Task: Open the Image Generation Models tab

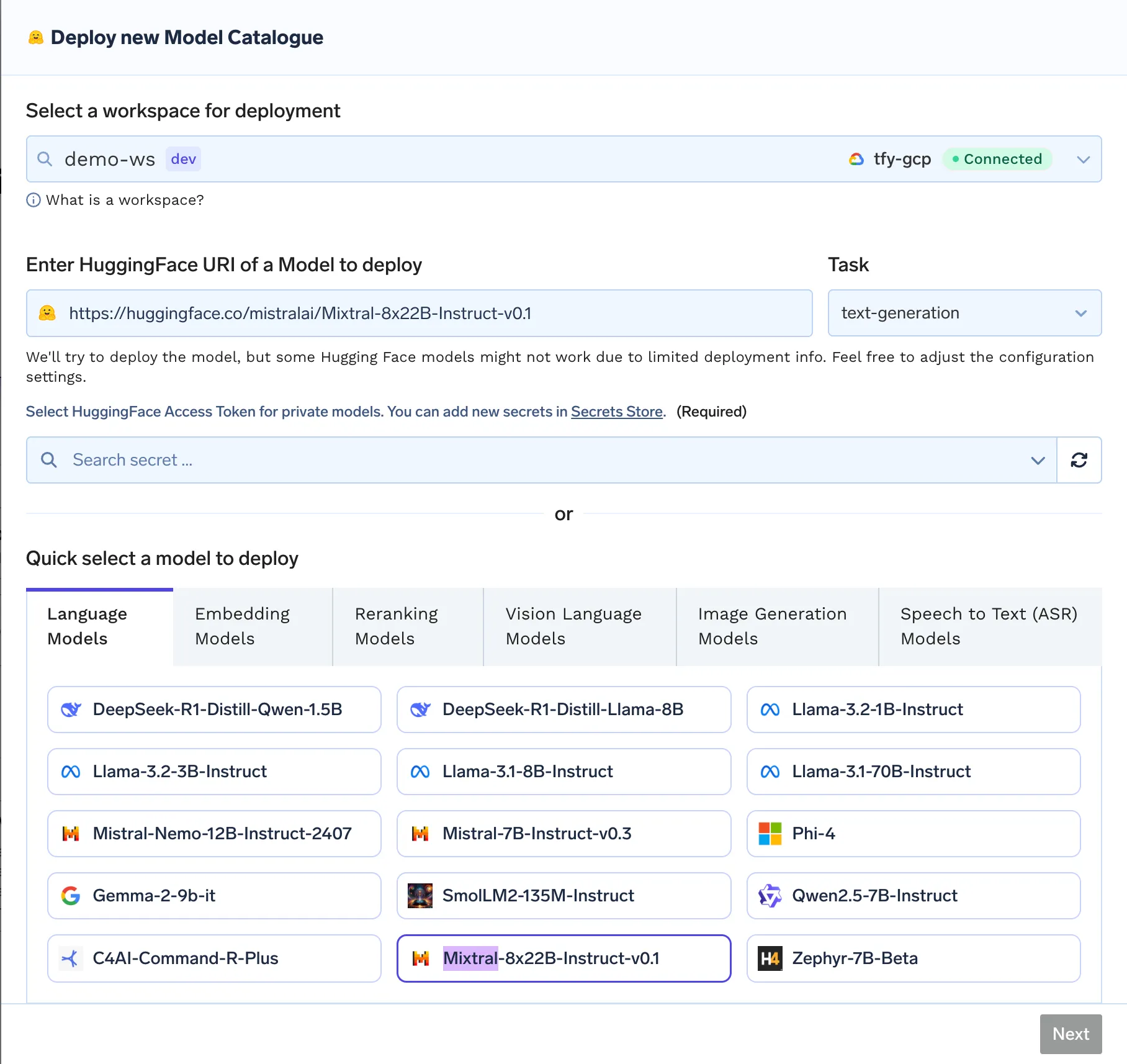Action: pyautogui.click(x=777, y=626)
